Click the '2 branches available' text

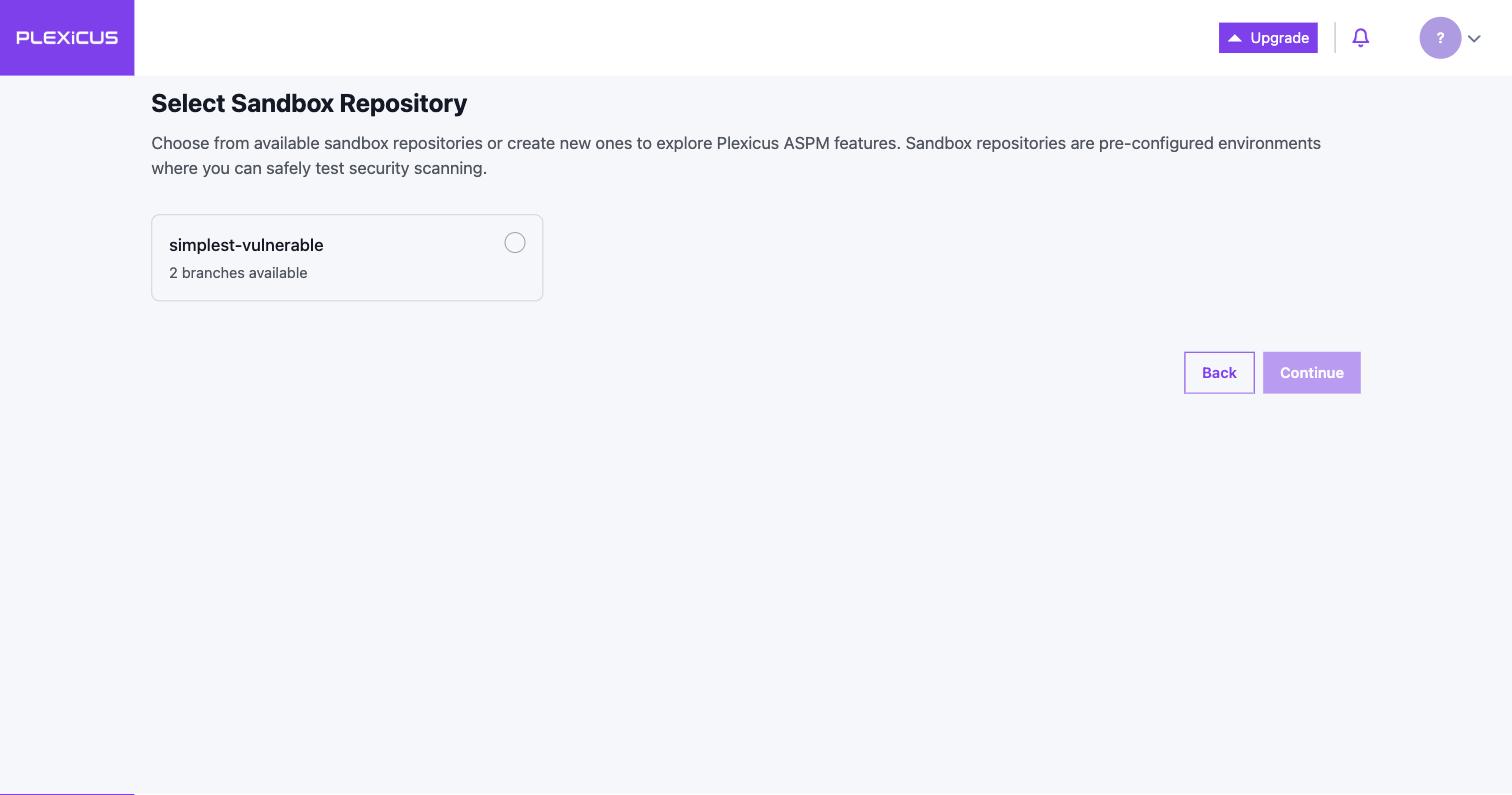click(x=238, y=273)
